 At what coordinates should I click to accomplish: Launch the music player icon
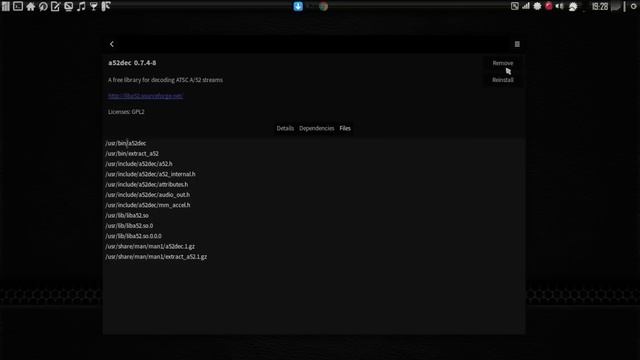(x=81, y=6)
